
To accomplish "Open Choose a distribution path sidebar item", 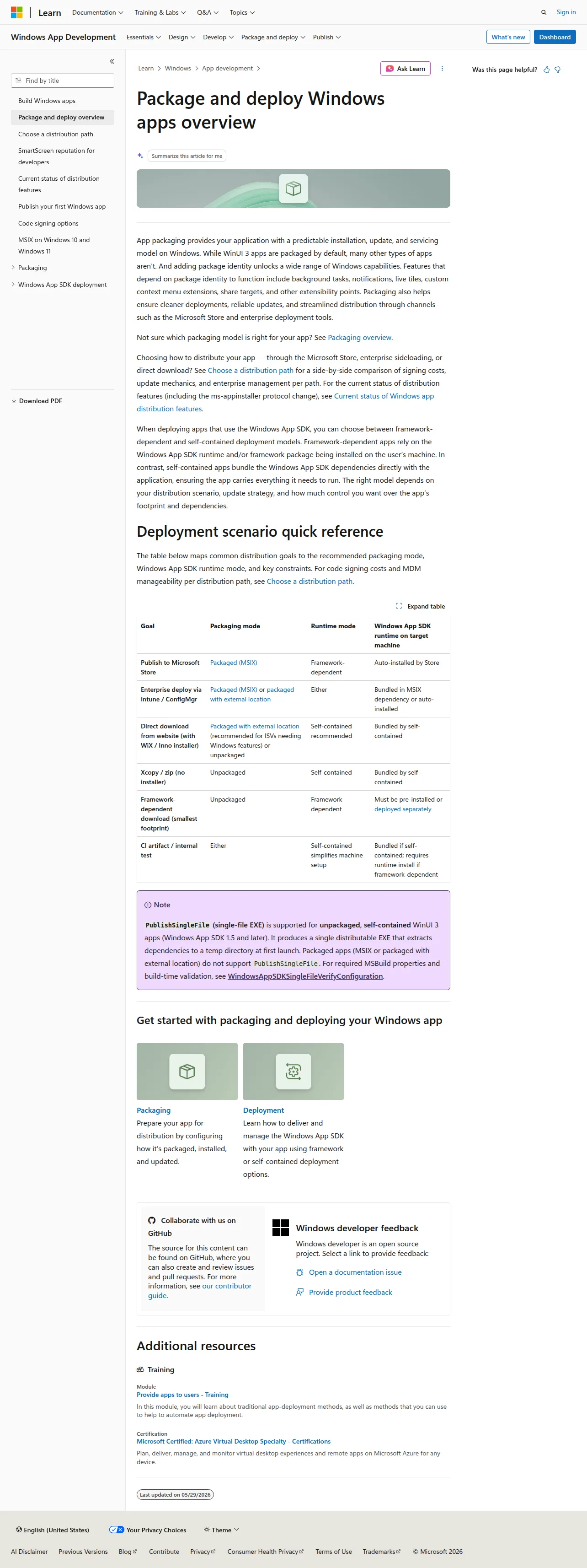I will 55,134.
